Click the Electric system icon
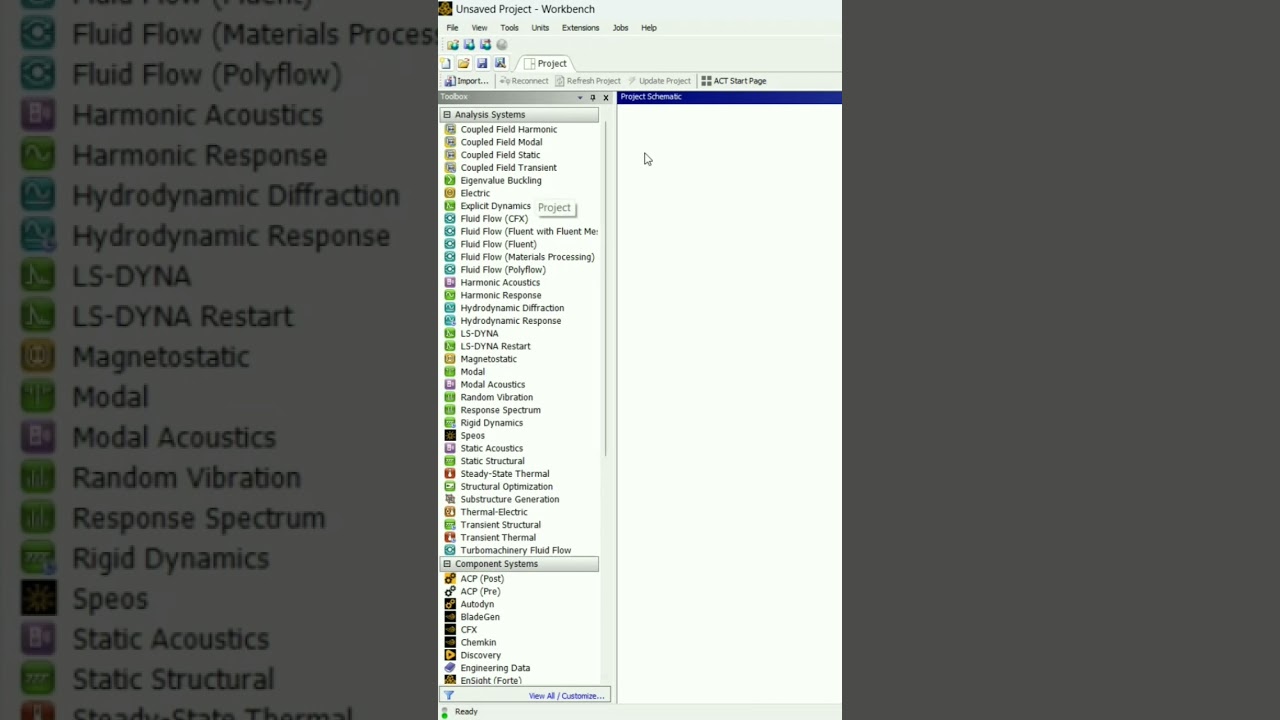Screen dimensions: 1280x720 click(x=450, y=193)
